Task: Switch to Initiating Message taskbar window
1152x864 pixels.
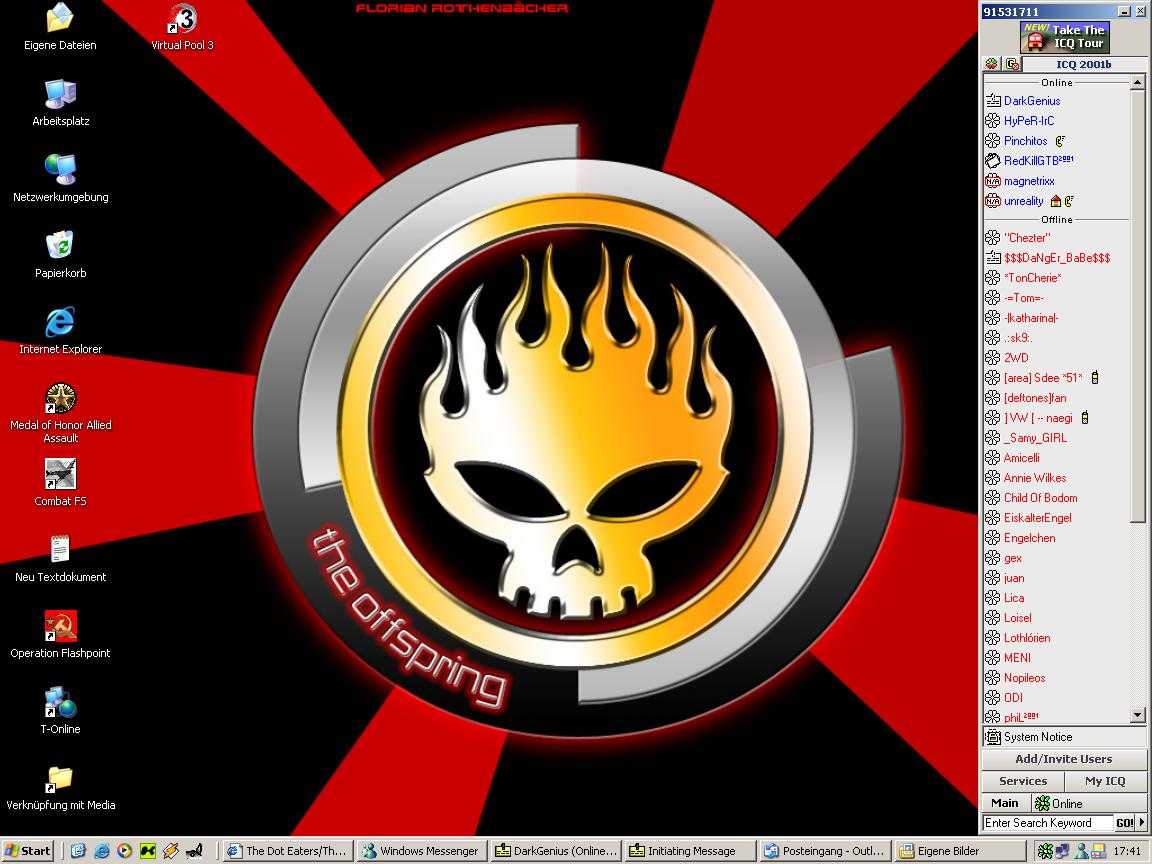Action: coord(691,851)
